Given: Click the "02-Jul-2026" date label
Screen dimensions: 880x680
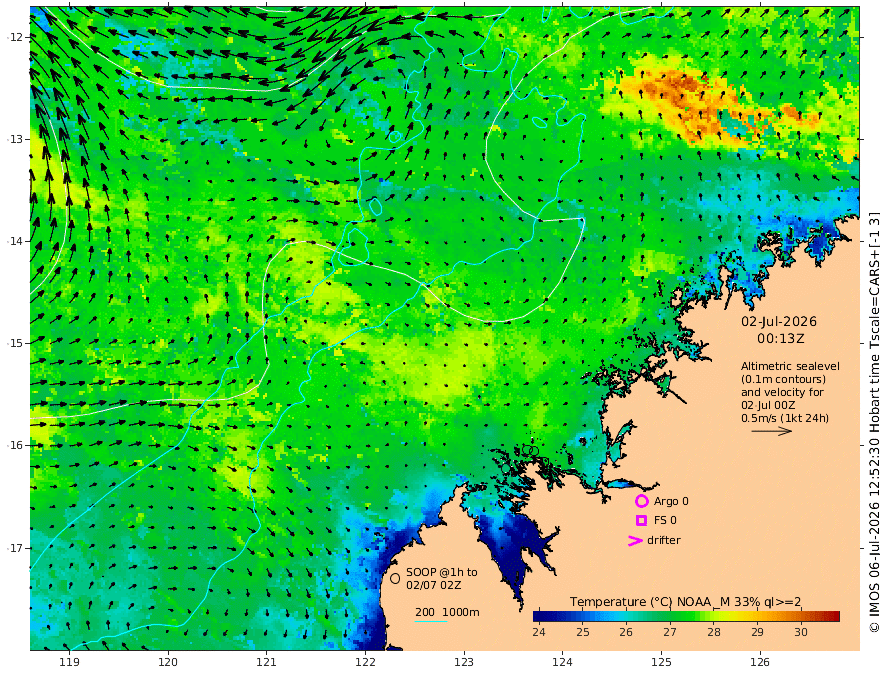Looking at the screenshot, I should tap(779, 321).
